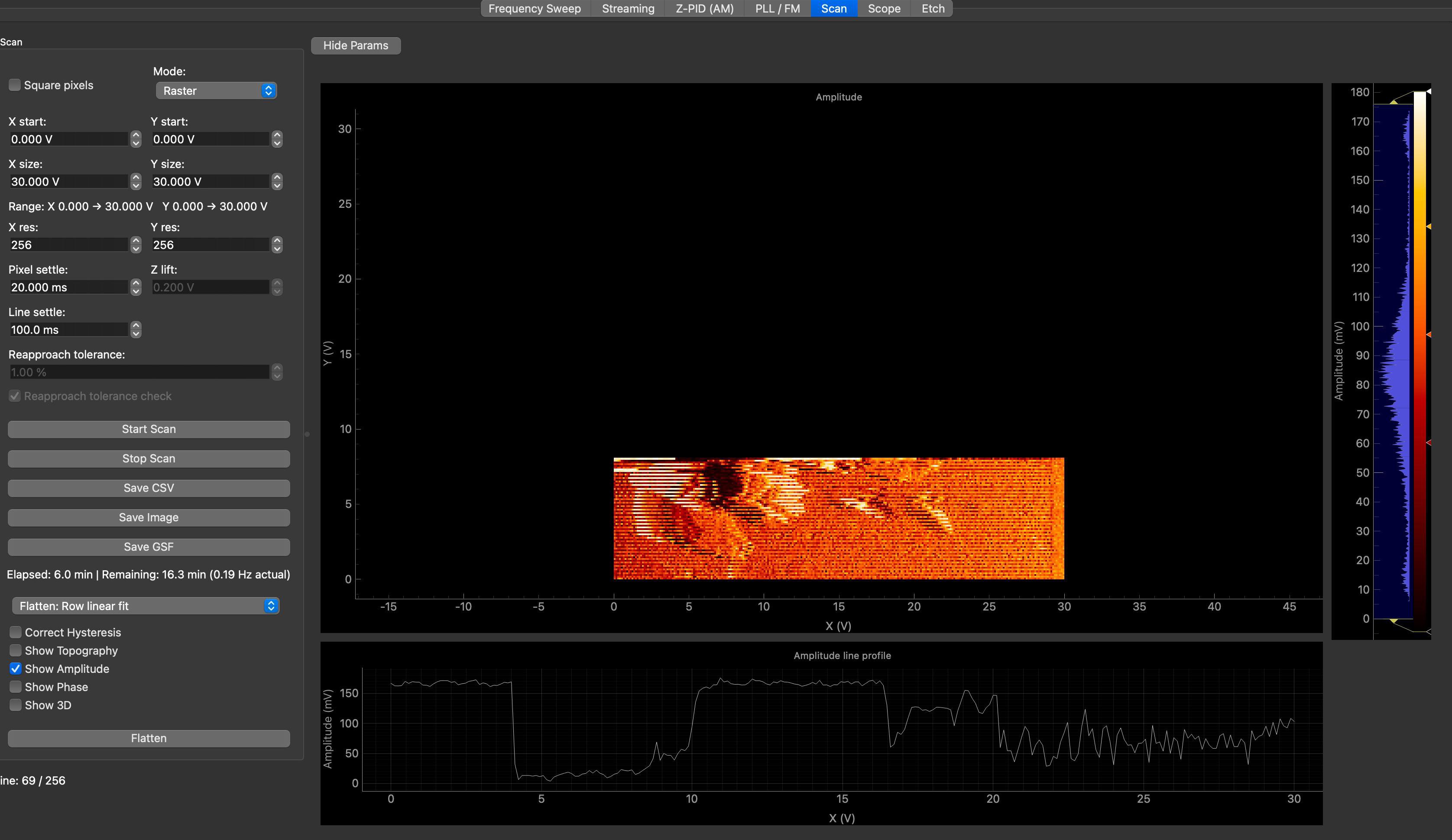1452x840 pixels.
Task: Click Line settle stepper arrows
Action: 136,330
